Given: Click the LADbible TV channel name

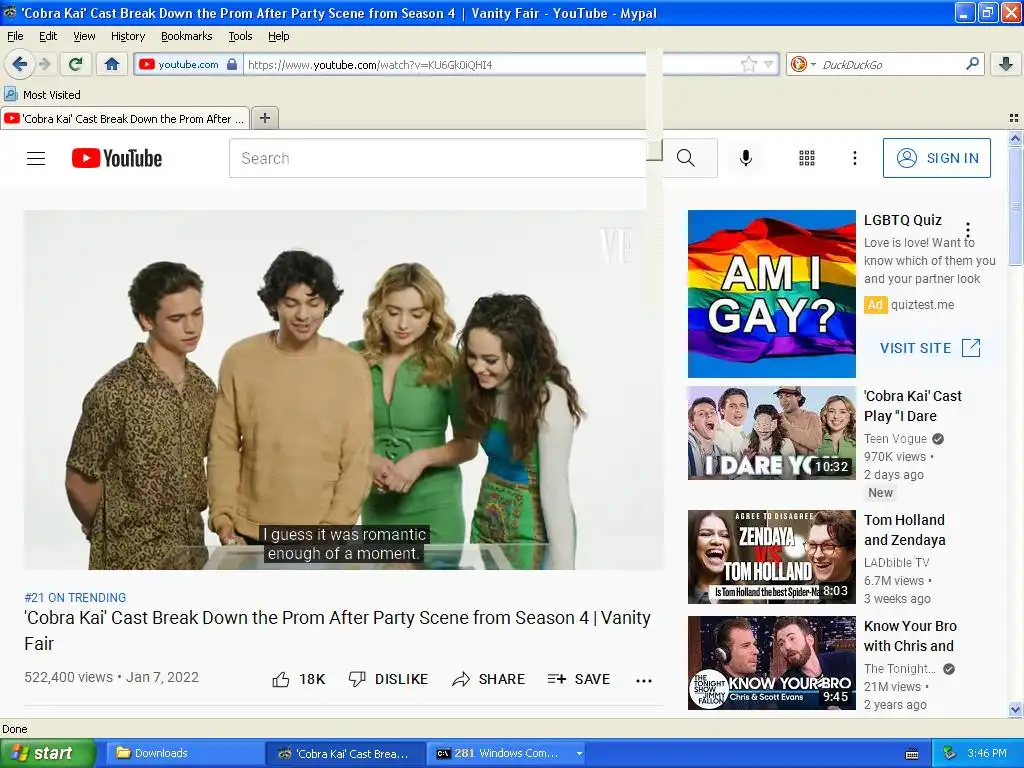Looking at the screenshot, I should coord(896,562).
